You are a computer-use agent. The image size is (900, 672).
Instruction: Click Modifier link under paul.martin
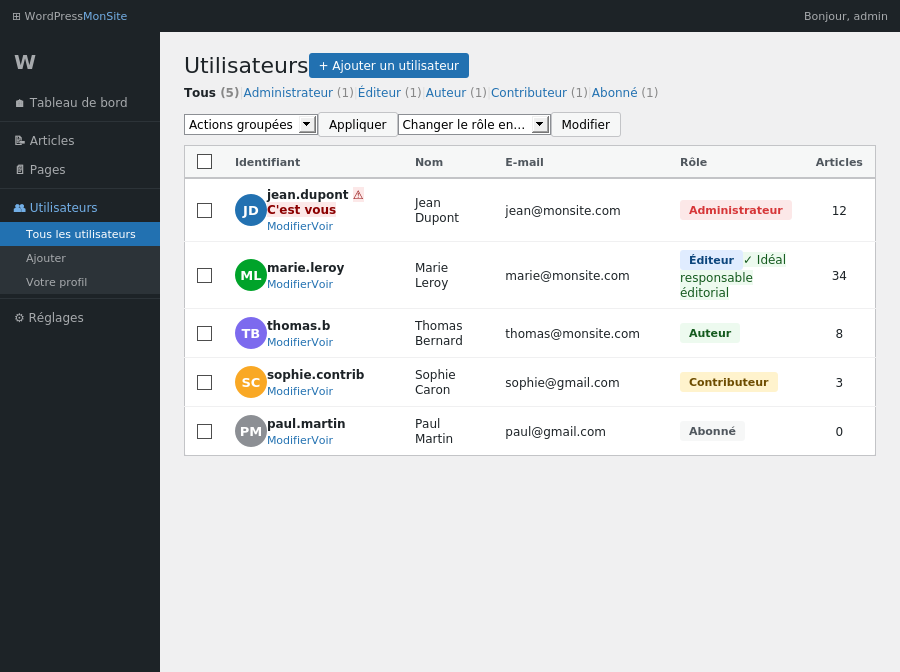[x=289, y=440]
